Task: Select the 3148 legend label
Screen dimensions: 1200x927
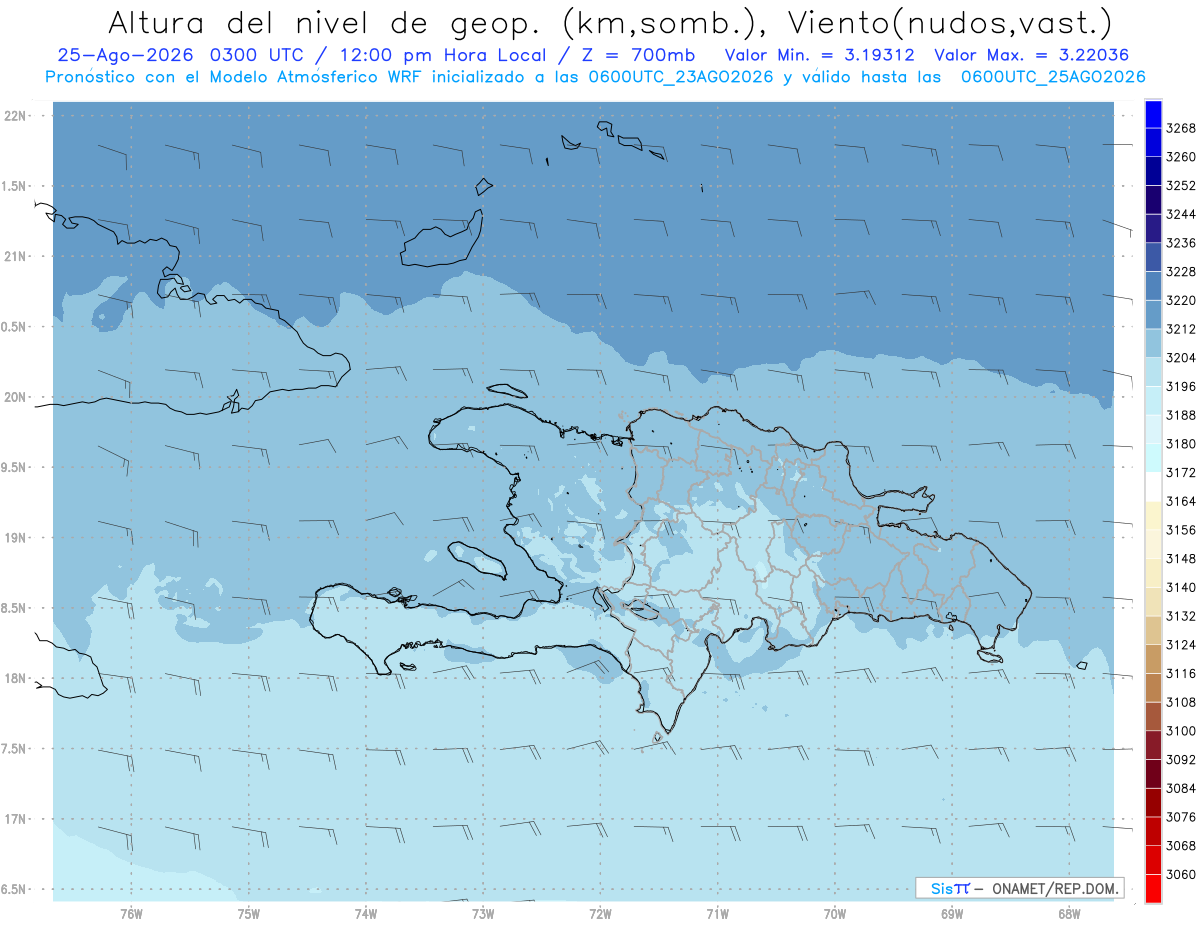Action: (x=1180, y=558)
